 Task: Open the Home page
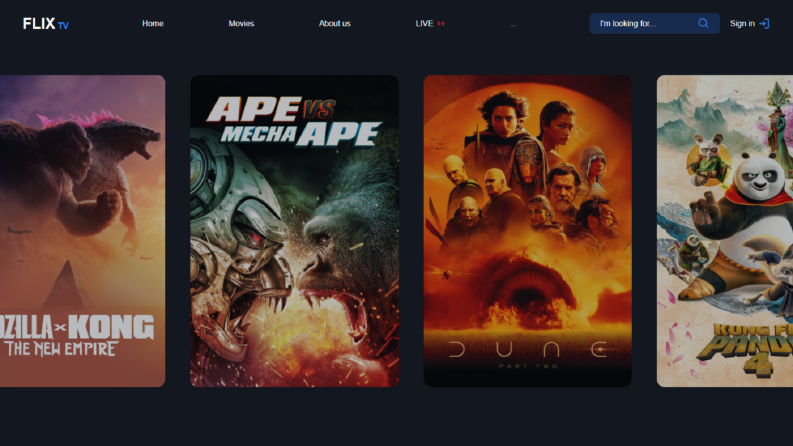click(x=153, y=23)
